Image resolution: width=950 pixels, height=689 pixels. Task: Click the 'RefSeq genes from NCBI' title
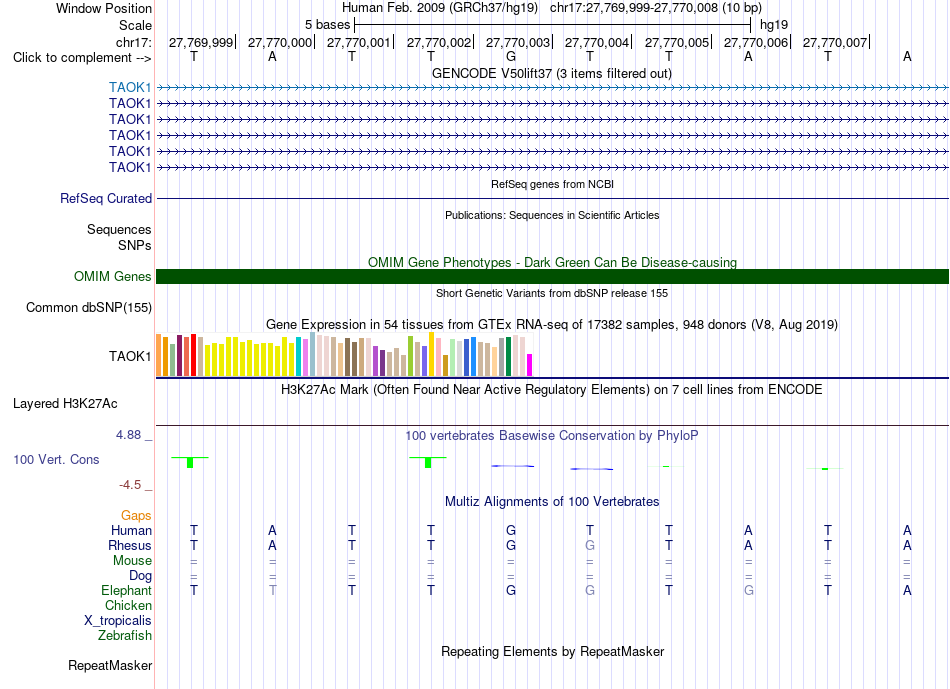552,184
